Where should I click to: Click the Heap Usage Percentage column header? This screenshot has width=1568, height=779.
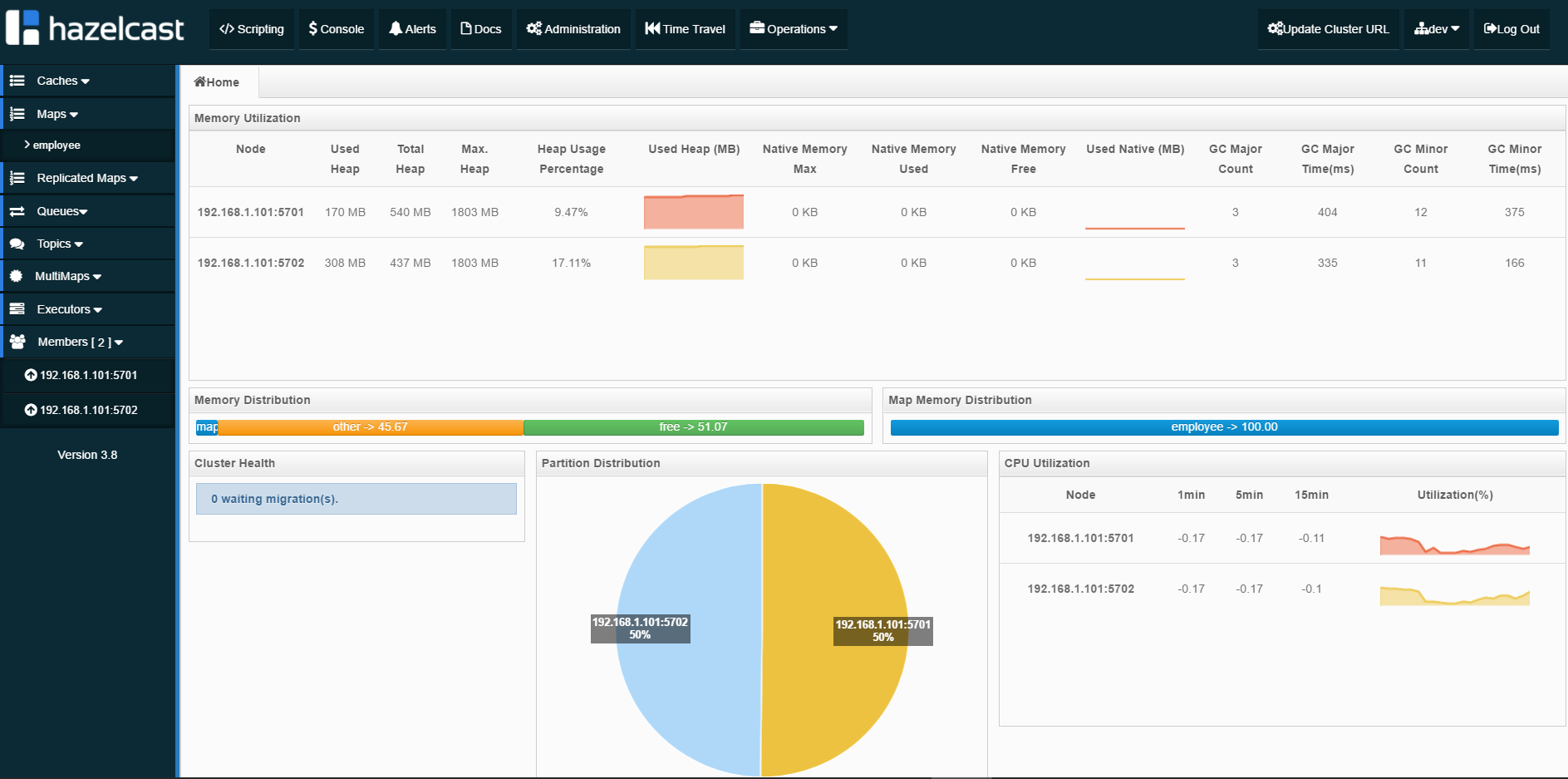tap(572, 159)
